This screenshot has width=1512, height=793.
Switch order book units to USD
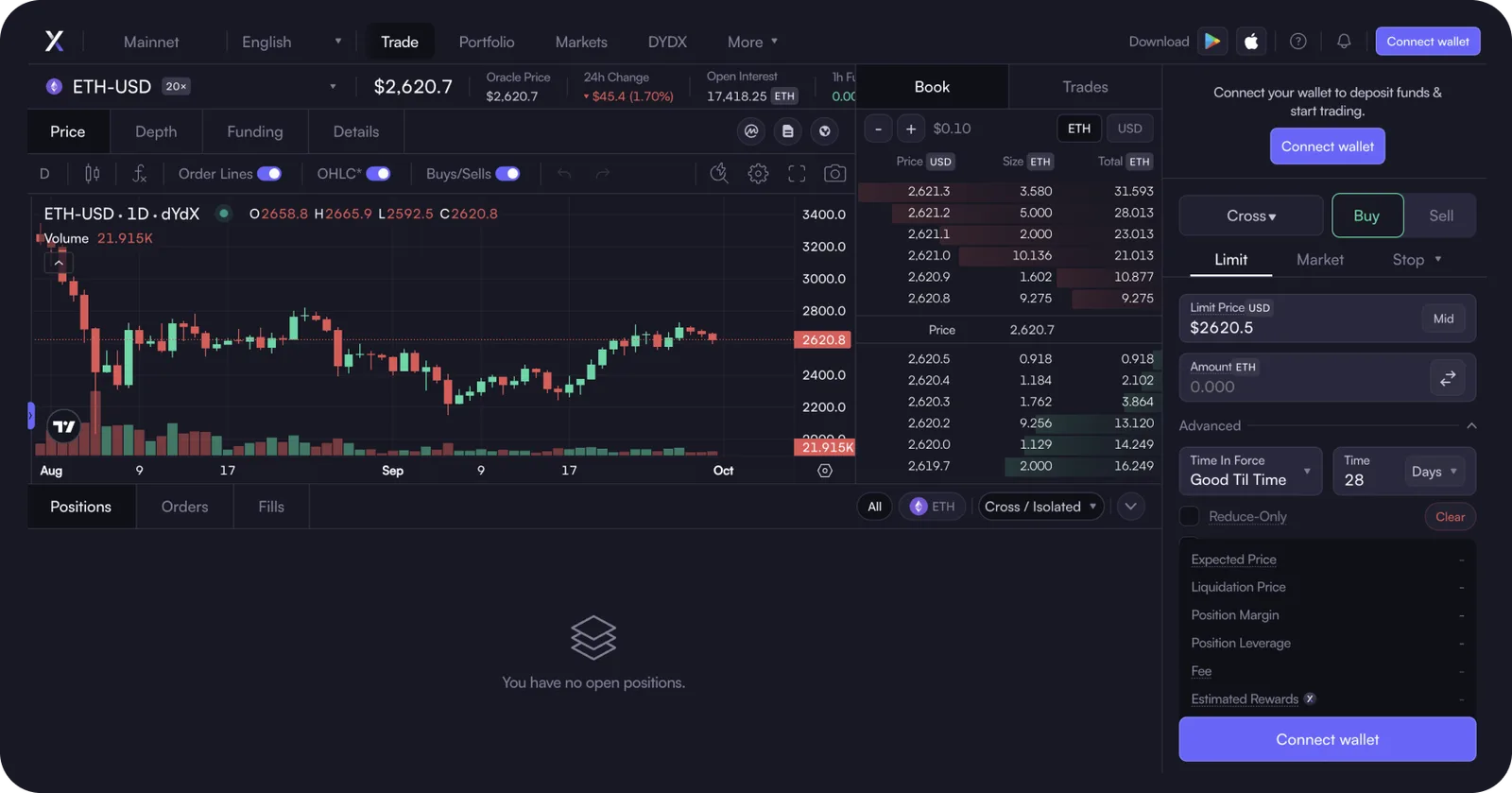(1130, 129)
